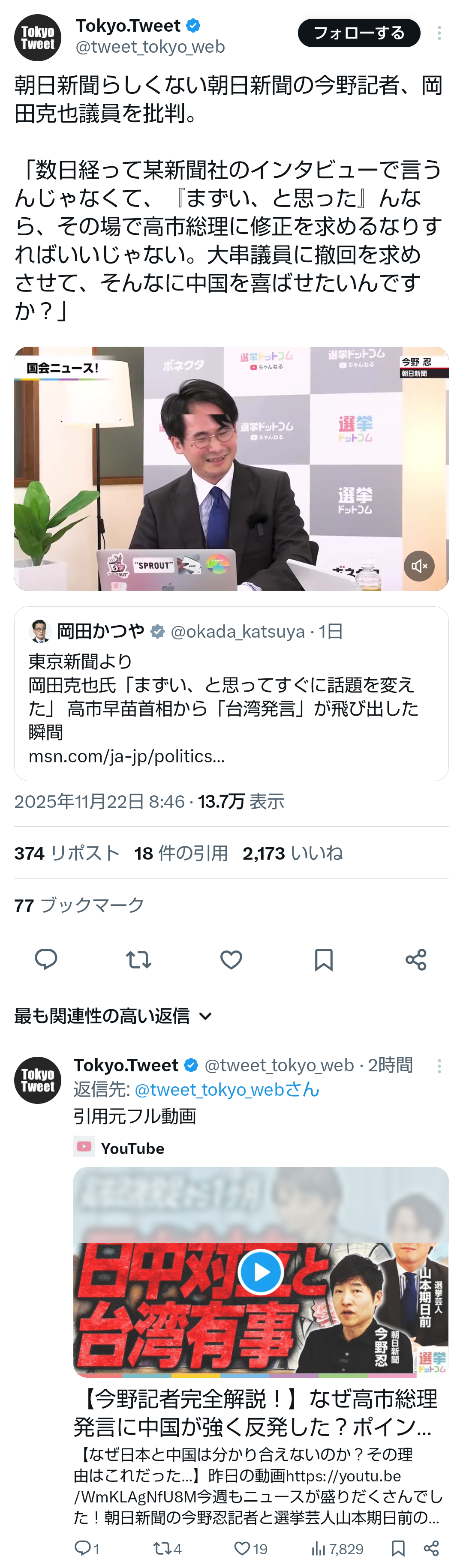Open the quoted tweet by 岡田かつや
The width and height of the screenshot is (463, 1568).
point(231,693)
